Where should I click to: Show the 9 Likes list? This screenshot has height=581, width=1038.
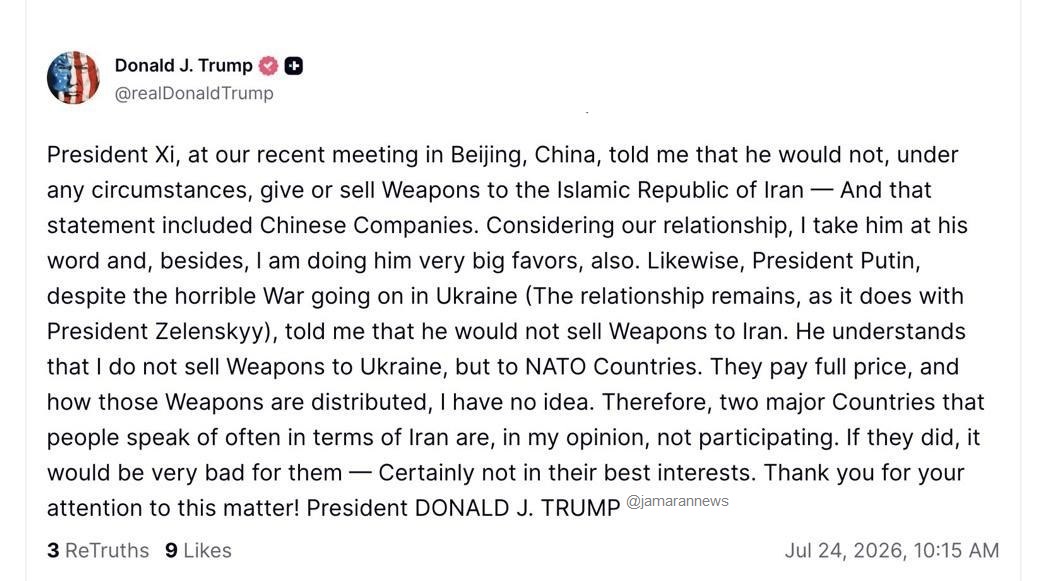[x=198, y=551]
